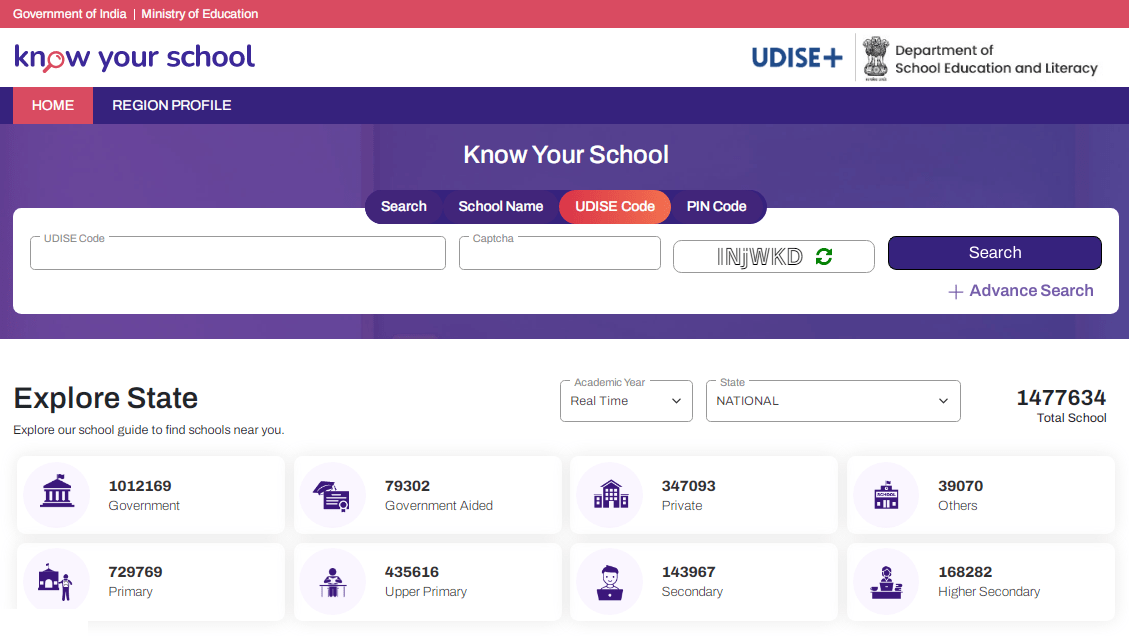Refresh the captcha with green reload icon
Image resolution: width=1129 pixels, height=636 pixels.
823,257
